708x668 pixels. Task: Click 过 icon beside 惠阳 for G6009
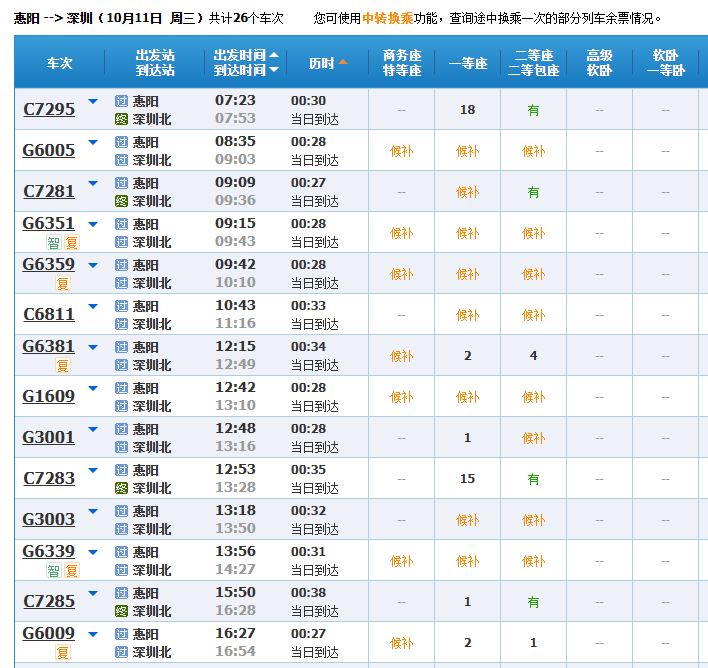coord(121,634)
